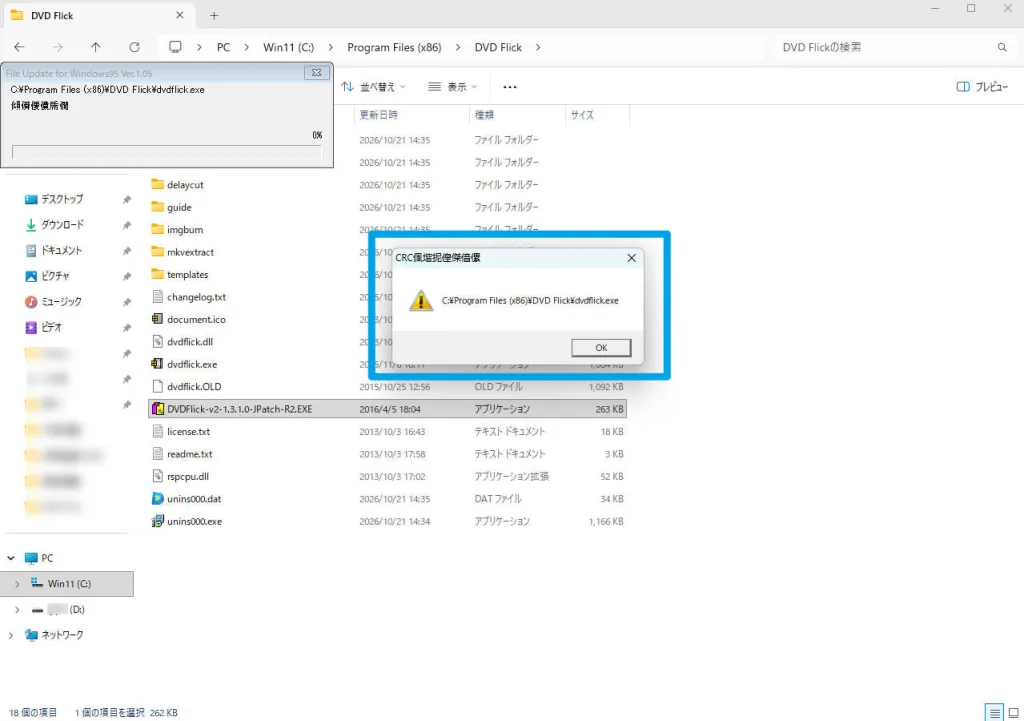Open デスクトップ in the sidebar
Image resolution: width=1024 pixels, height=721 pixels.
pyautogui.click(x=62, y=199)
